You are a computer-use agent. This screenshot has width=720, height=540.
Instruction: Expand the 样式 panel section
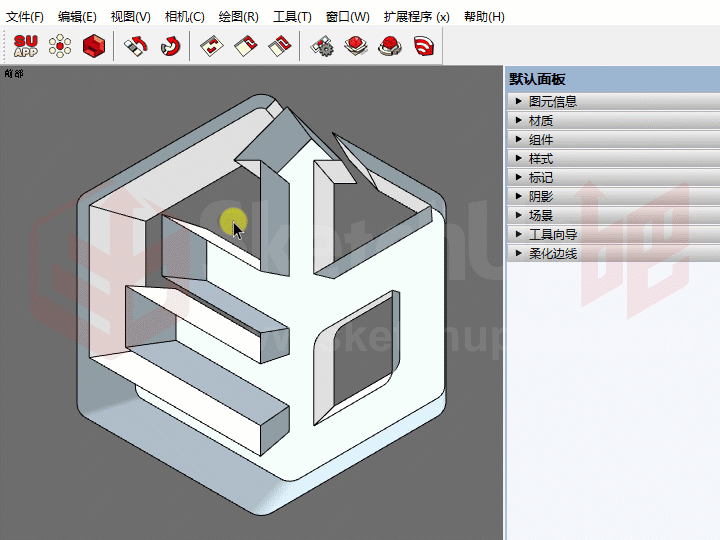pos(541,158)
